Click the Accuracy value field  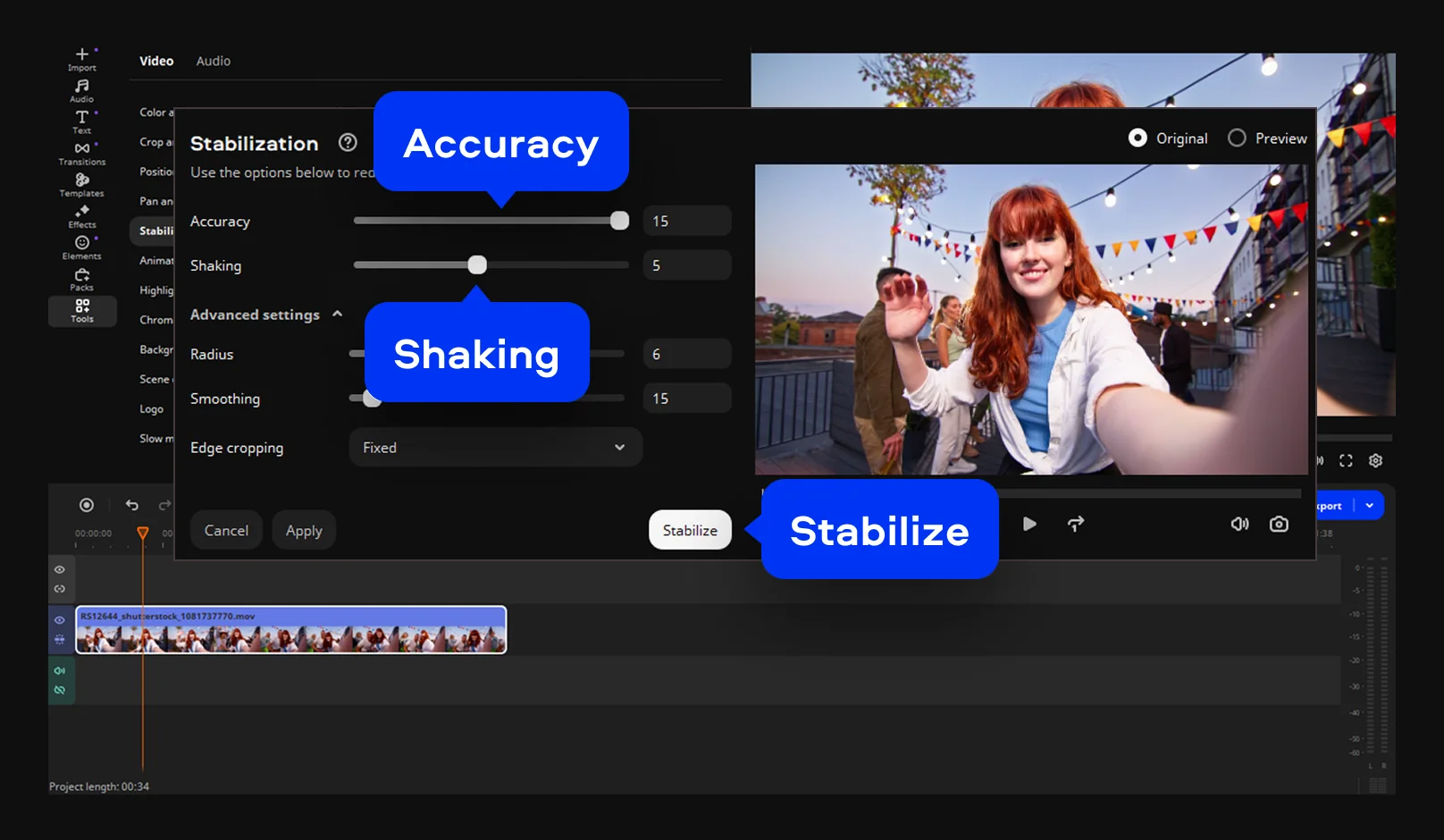pyautogui.click(x=687, y=221)
